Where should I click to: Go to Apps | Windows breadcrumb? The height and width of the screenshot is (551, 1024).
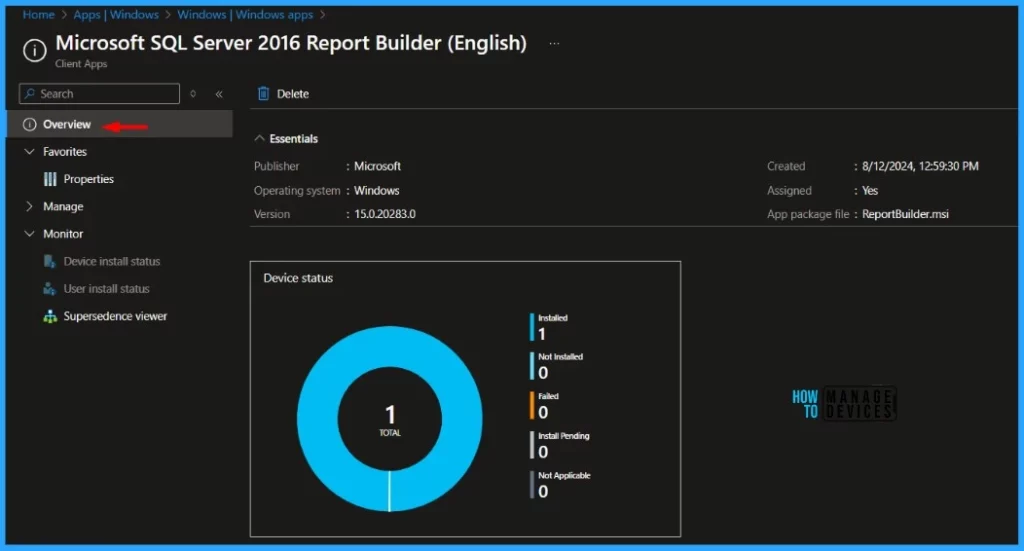pyautogui.click(x=116, y=14)
